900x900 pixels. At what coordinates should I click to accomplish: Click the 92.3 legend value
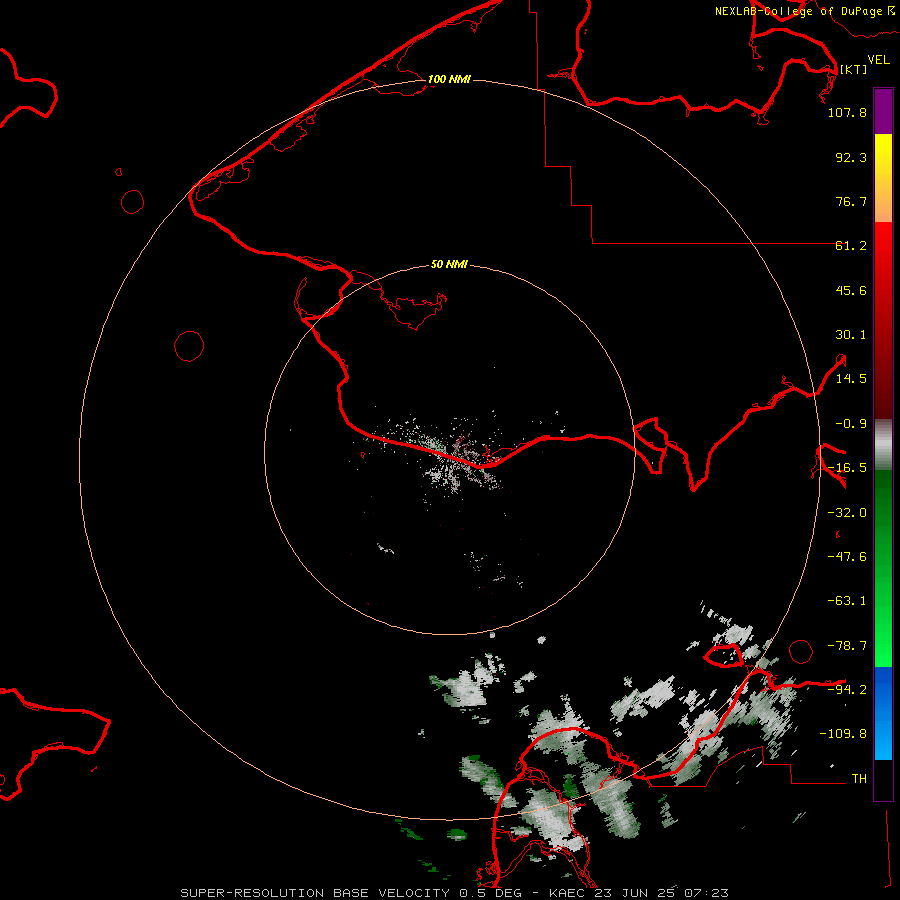(x=851, y=157)
